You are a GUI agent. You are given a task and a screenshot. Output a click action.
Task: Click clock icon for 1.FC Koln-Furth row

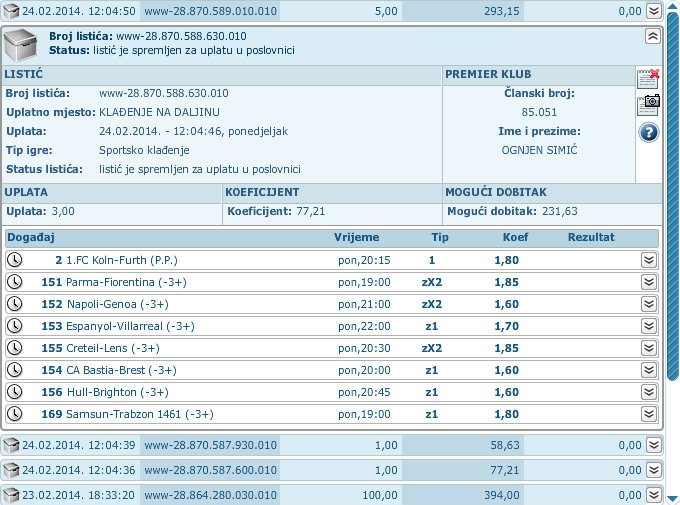coord(15,260)
